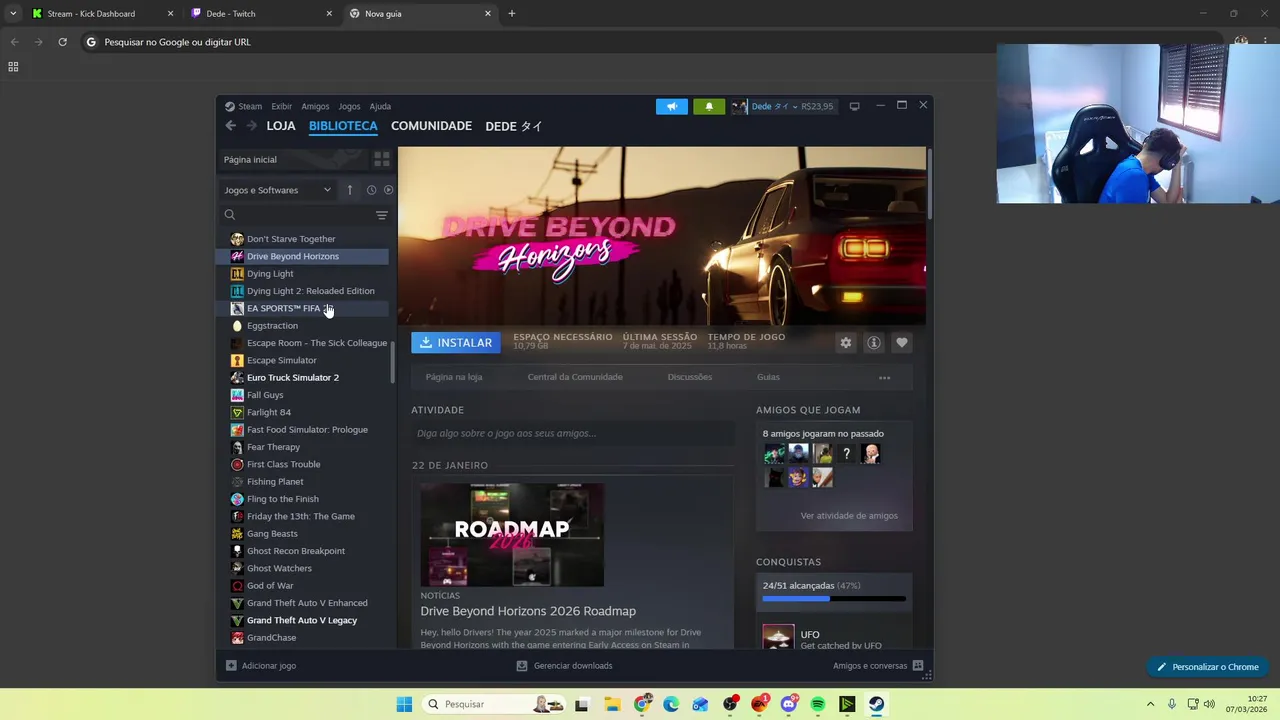Open Gerenciar downloads
The width and height of the screenshot is (1280, 720).
(x=564, y=666)
